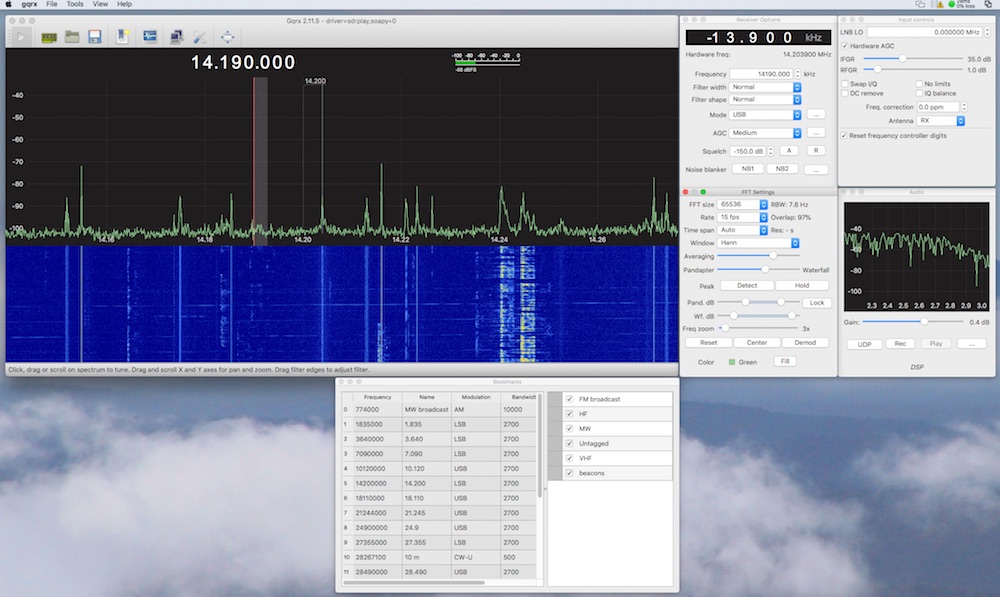1000x597 pixels.
Task: Open Tools menu
Action: 75,4
